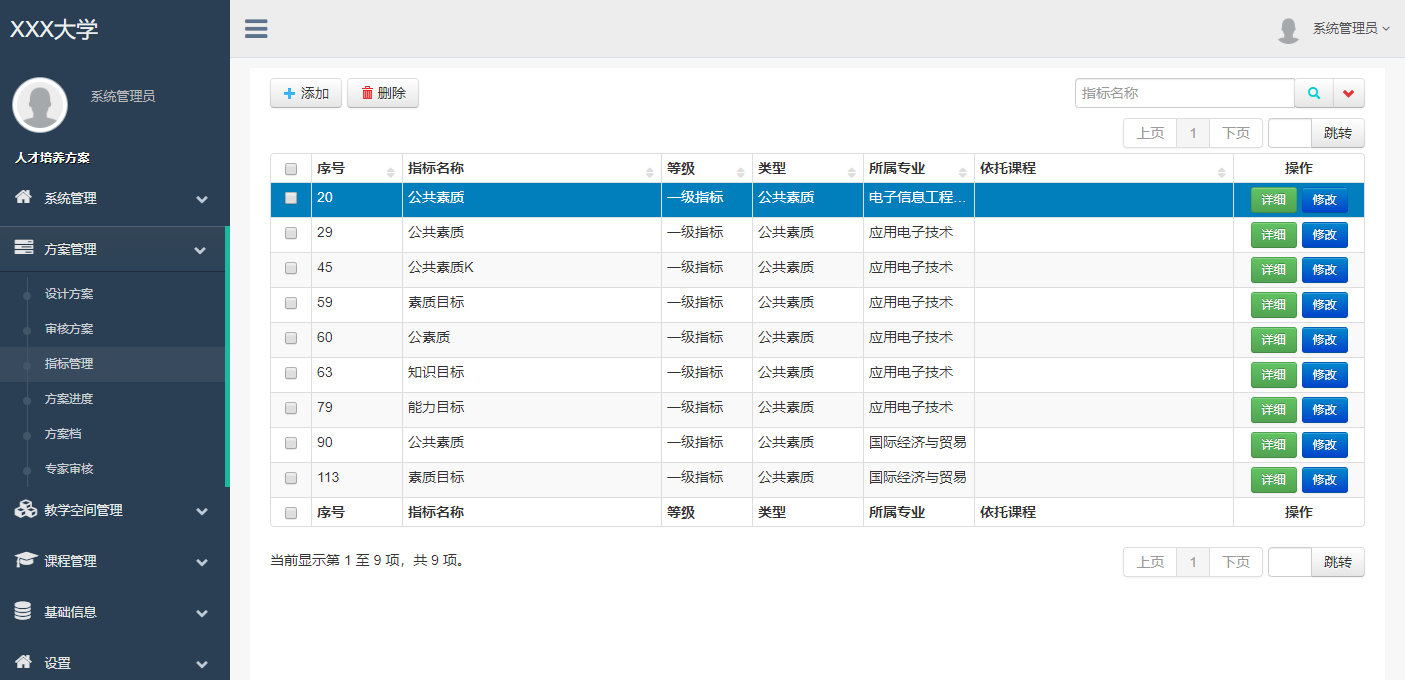Click the home icon beside 设置
This screenshot has width=1405, height=680.
click(x=23, y=661)
